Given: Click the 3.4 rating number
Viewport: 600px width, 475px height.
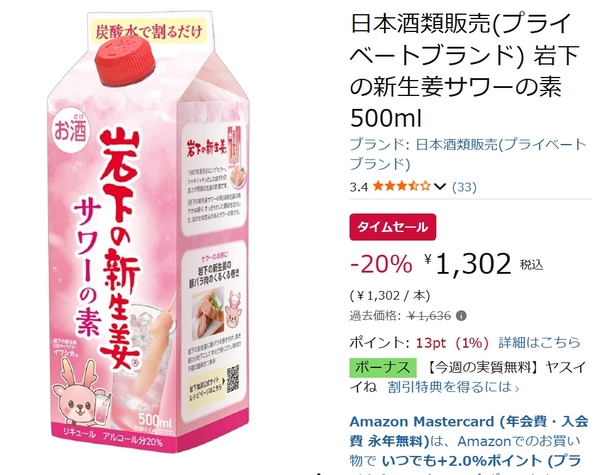Looking at the screenshot, I should click(359, 187).
